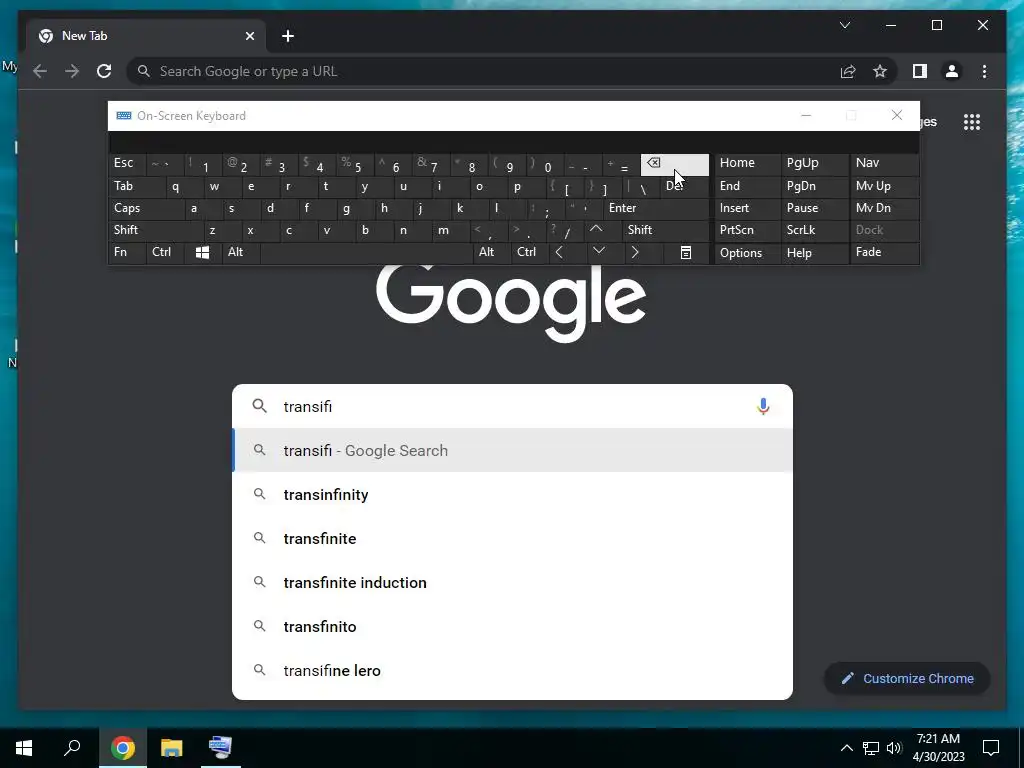Image resolution: width=1024 pixels, height=768 pixels.
Task: Pick 'transfinite induction' suggestion
Action: coord(513,582)
